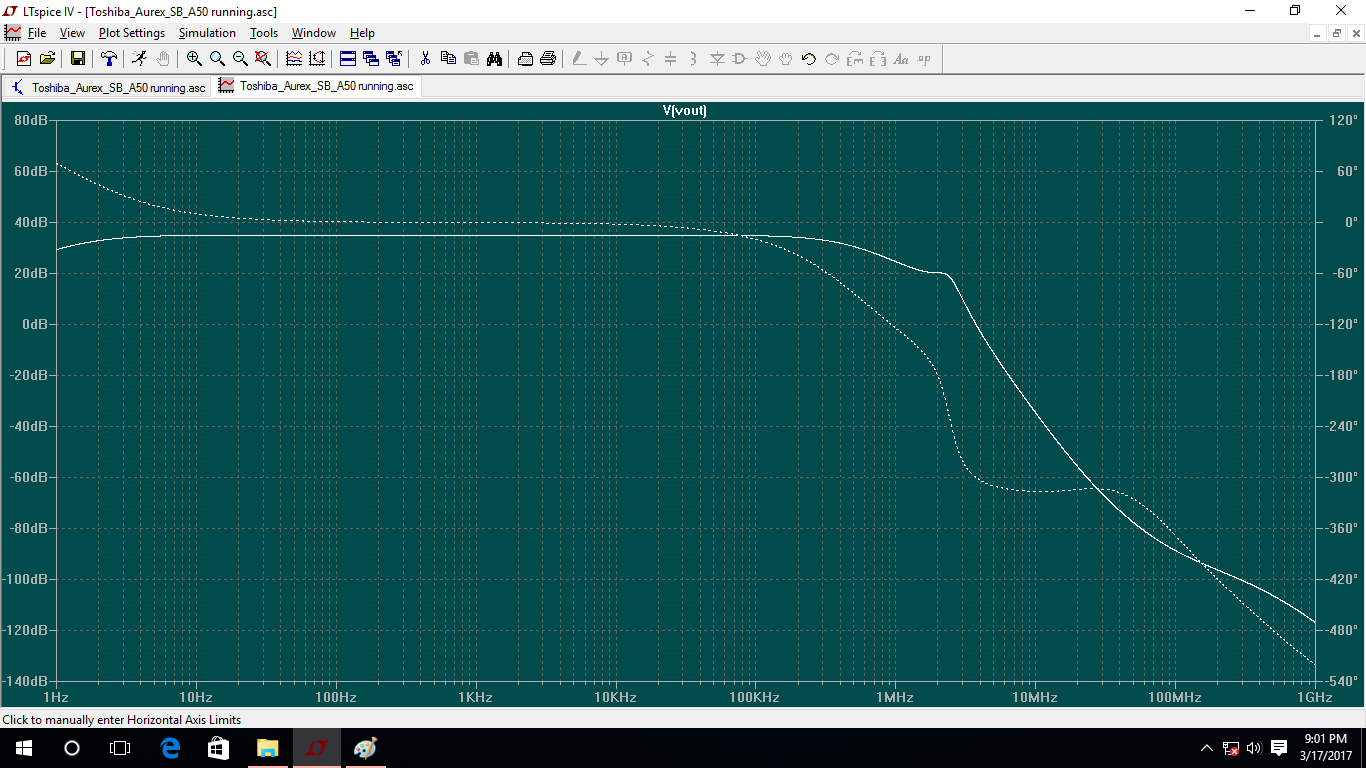Click the Print printer icon
This screenshot has height=768, width=1366.
548,59
